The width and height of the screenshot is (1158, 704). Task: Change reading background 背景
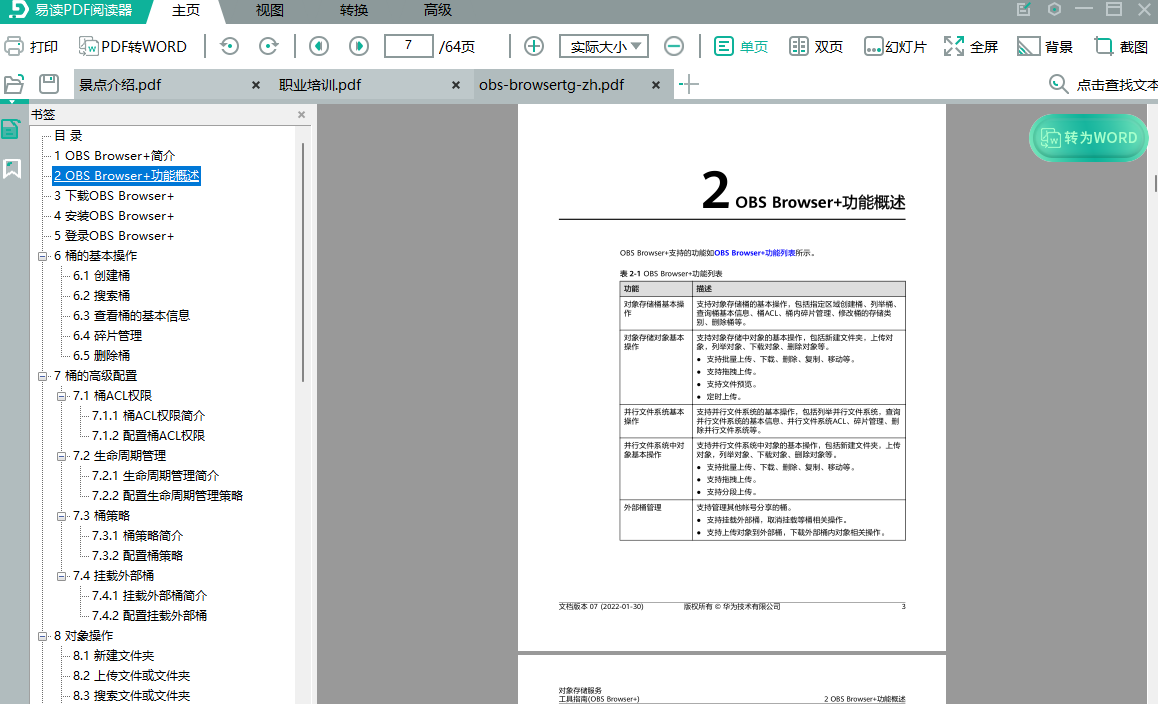click(1045, 47)
